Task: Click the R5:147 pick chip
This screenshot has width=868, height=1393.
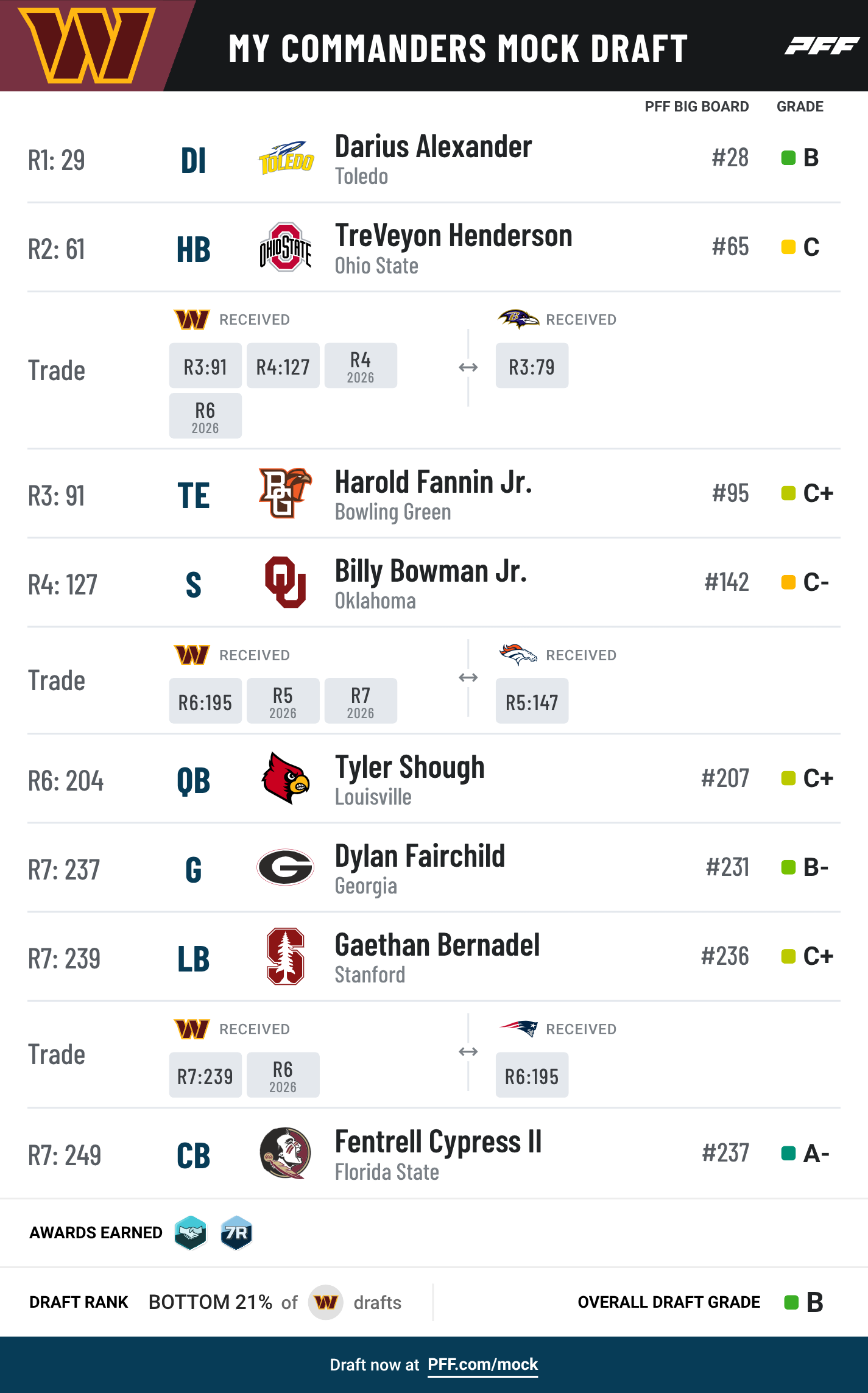Action: click(x=532, y=701)
